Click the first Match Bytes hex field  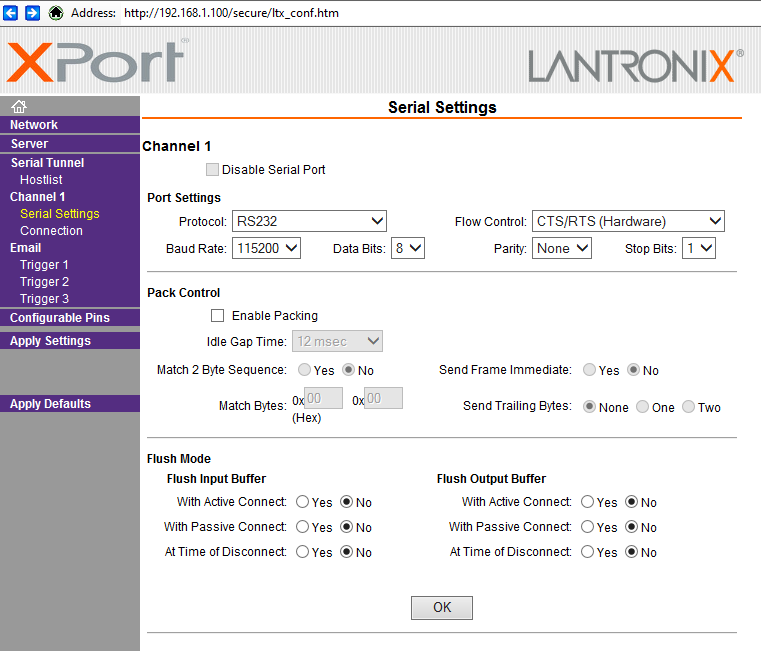point(323,398)
